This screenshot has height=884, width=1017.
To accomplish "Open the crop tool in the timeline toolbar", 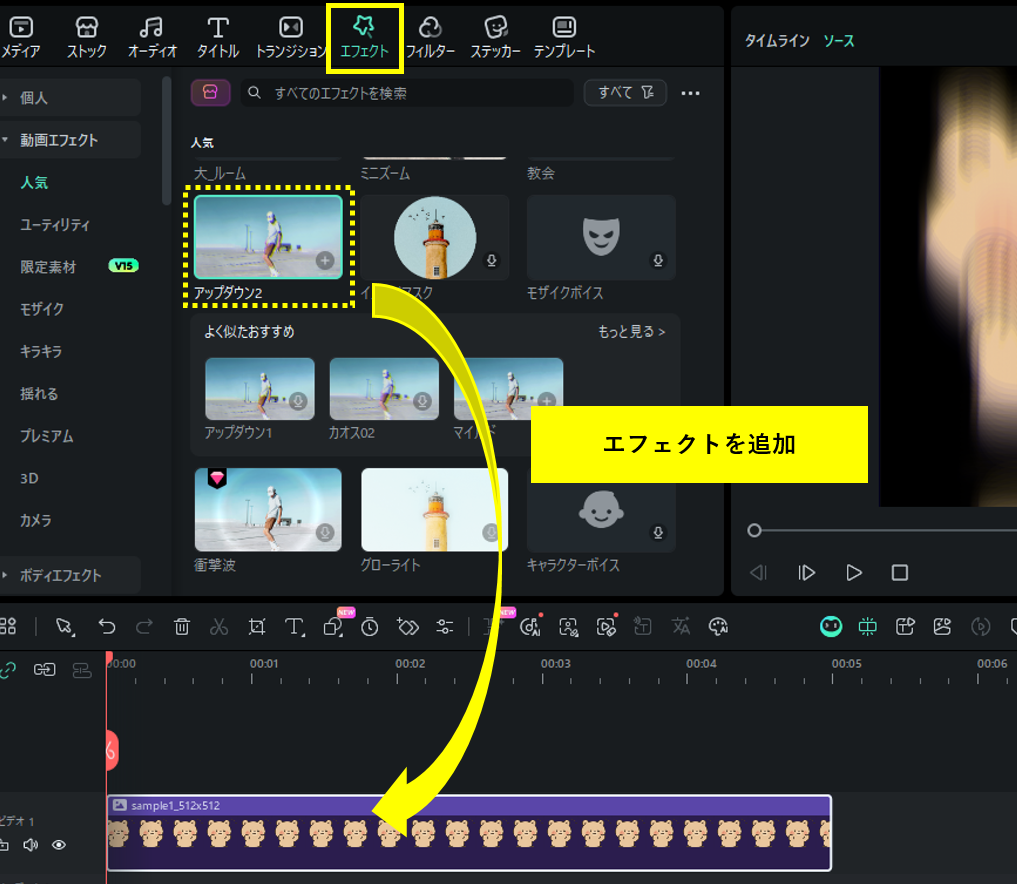I will (256, 627).
